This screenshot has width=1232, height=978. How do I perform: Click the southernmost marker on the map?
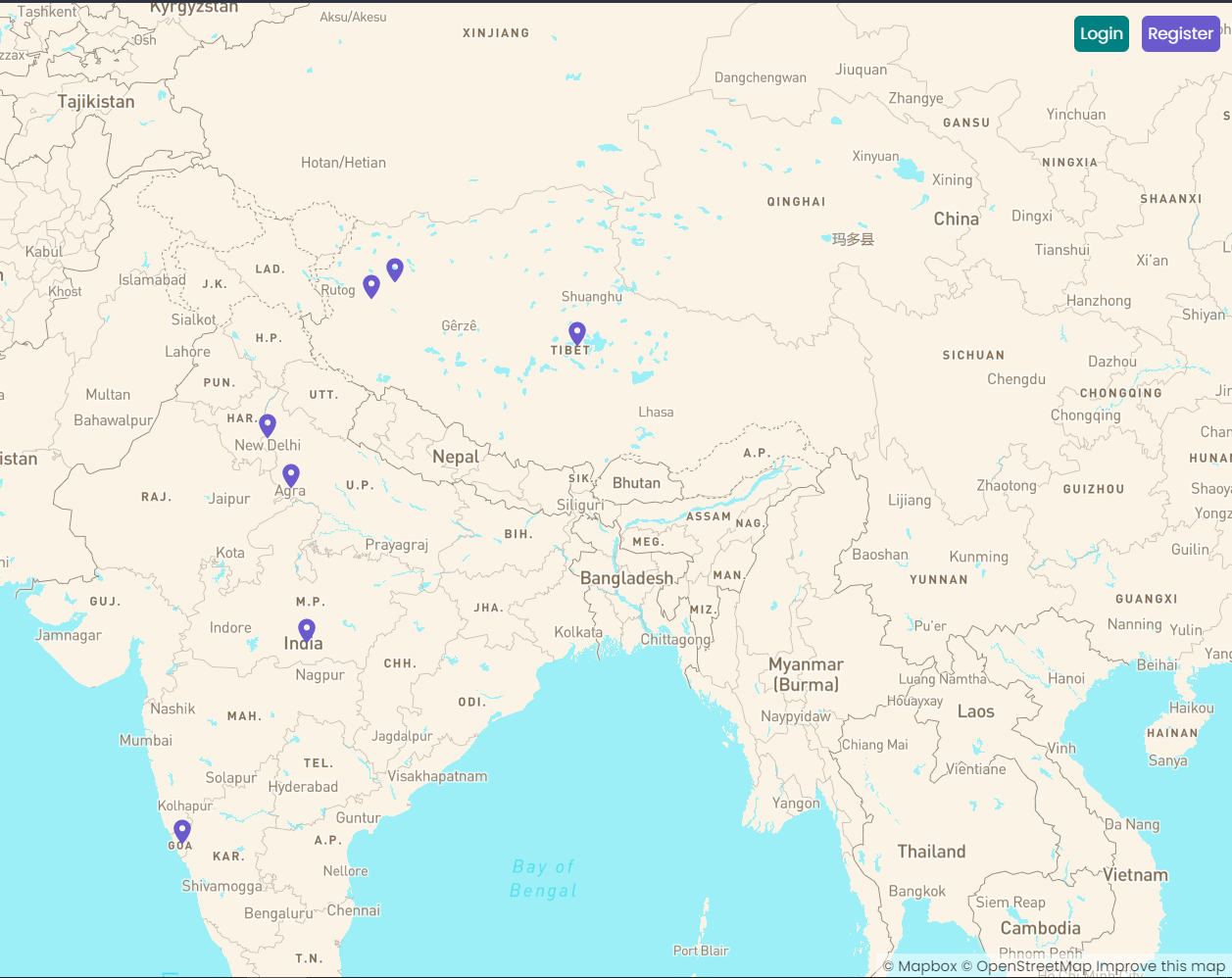(180, 830)
